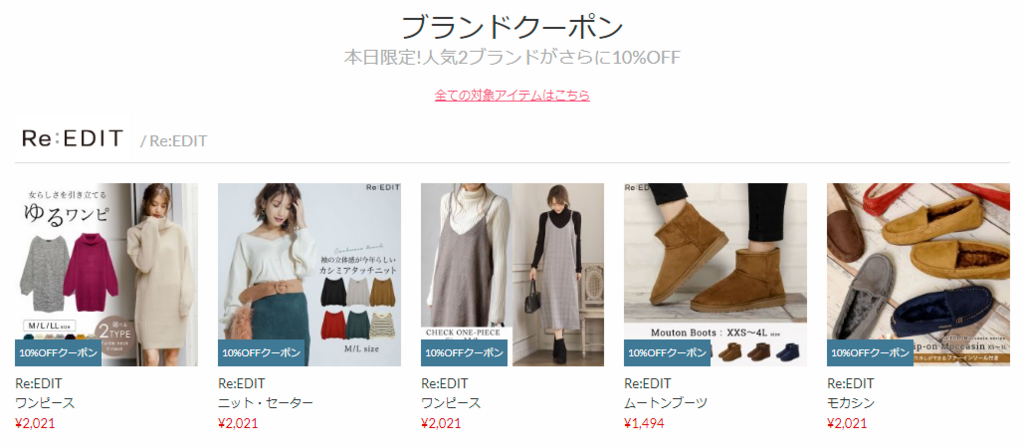
Task: Open the check one-piece dress image
Action: (x=513, y=274)
